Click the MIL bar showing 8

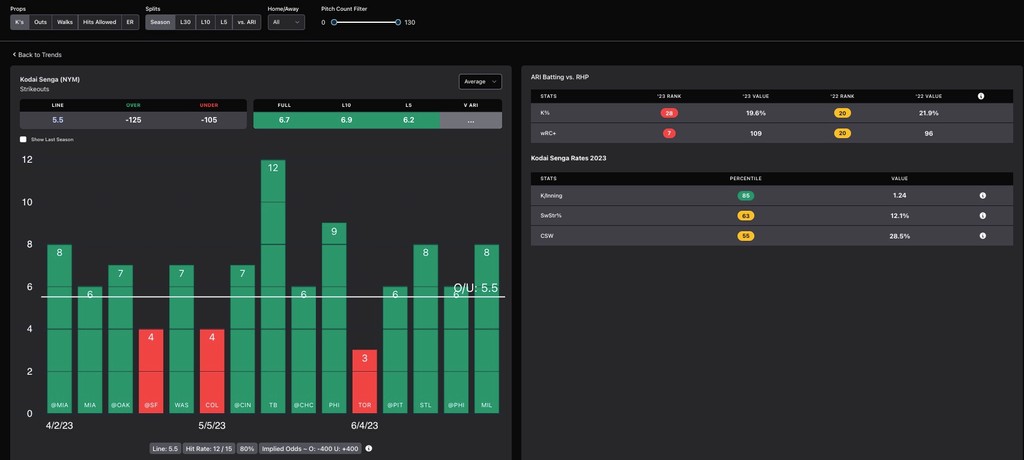pyautogui.click(x=487, y=329)
